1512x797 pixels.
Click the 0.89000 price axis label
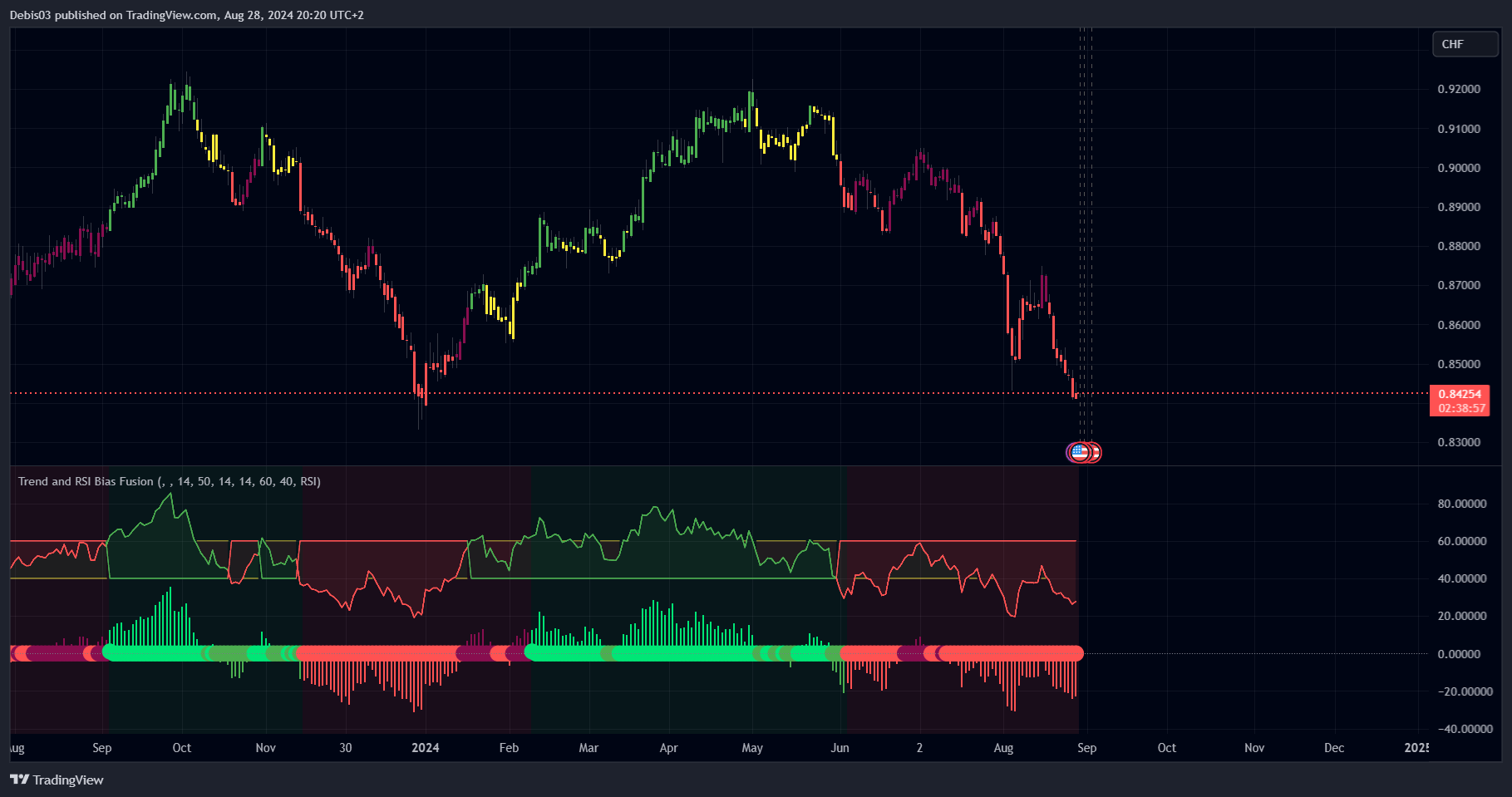[x=1459, y=207]
